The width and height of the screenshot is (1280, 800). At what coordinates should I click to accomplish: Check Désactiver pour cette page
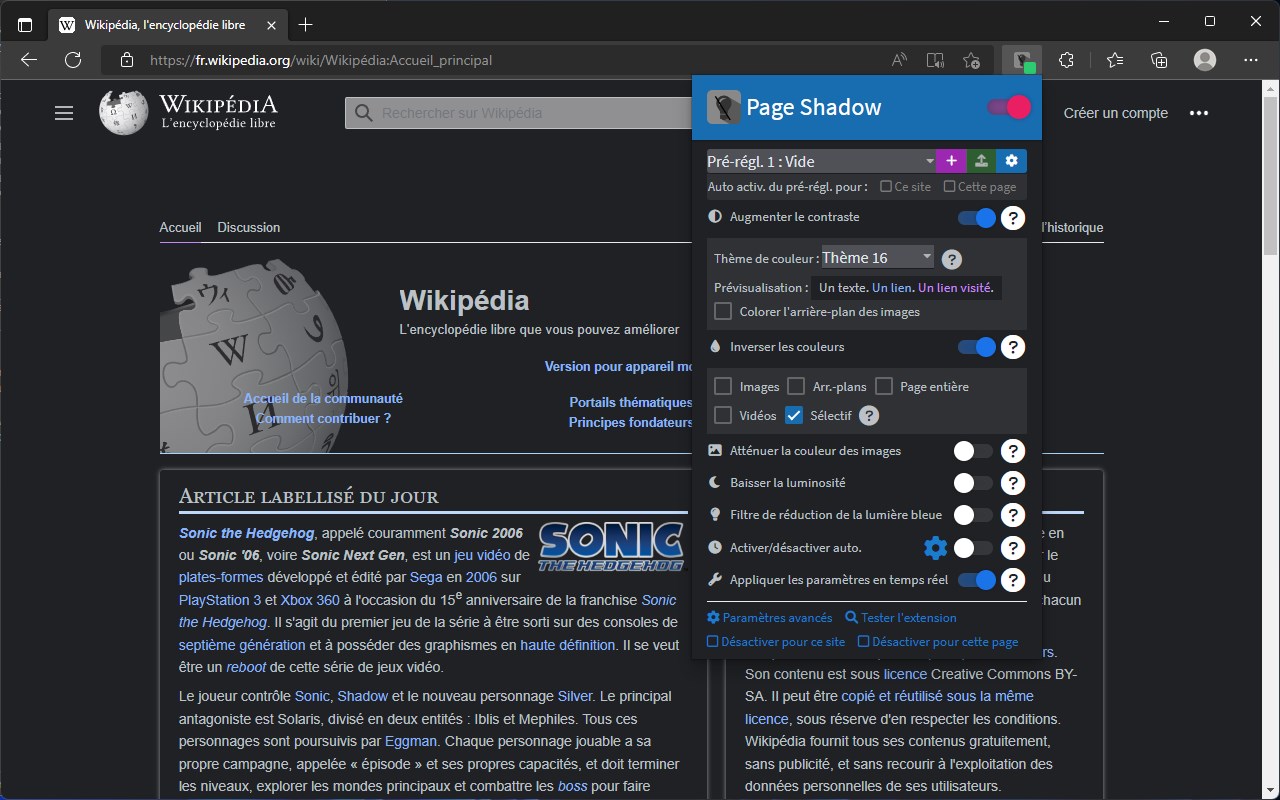click(863, 642)
